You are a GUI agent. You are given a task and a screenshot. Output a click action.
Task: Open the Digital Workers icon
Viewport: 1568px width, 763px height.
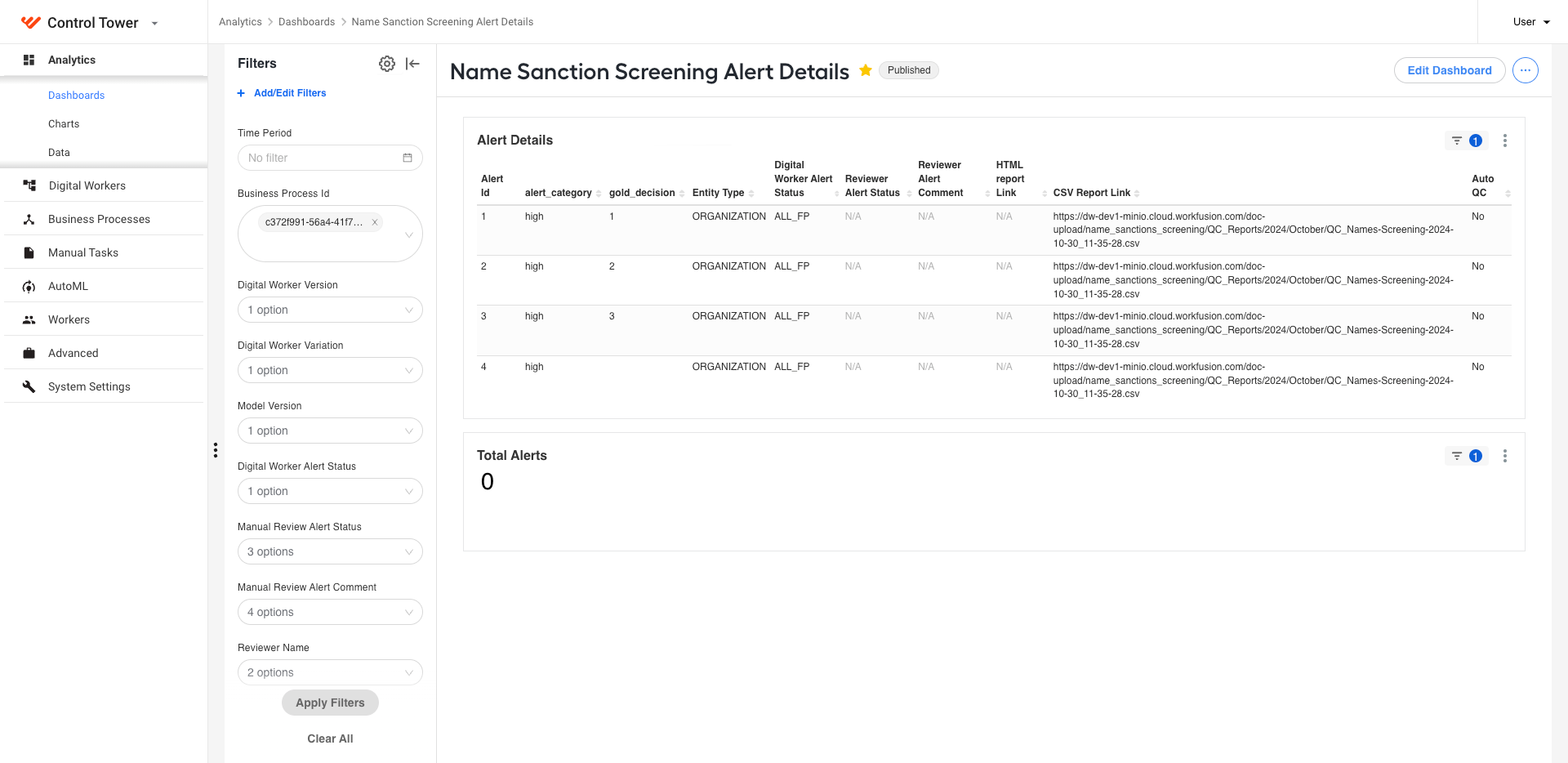click(x=29, y=185)
